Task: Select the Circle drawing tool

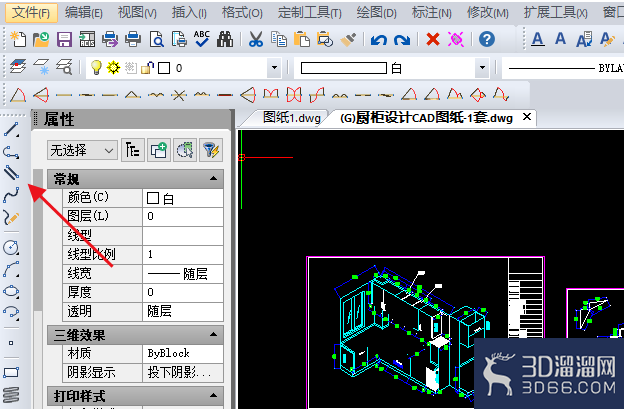Action: tap(11, 247)
